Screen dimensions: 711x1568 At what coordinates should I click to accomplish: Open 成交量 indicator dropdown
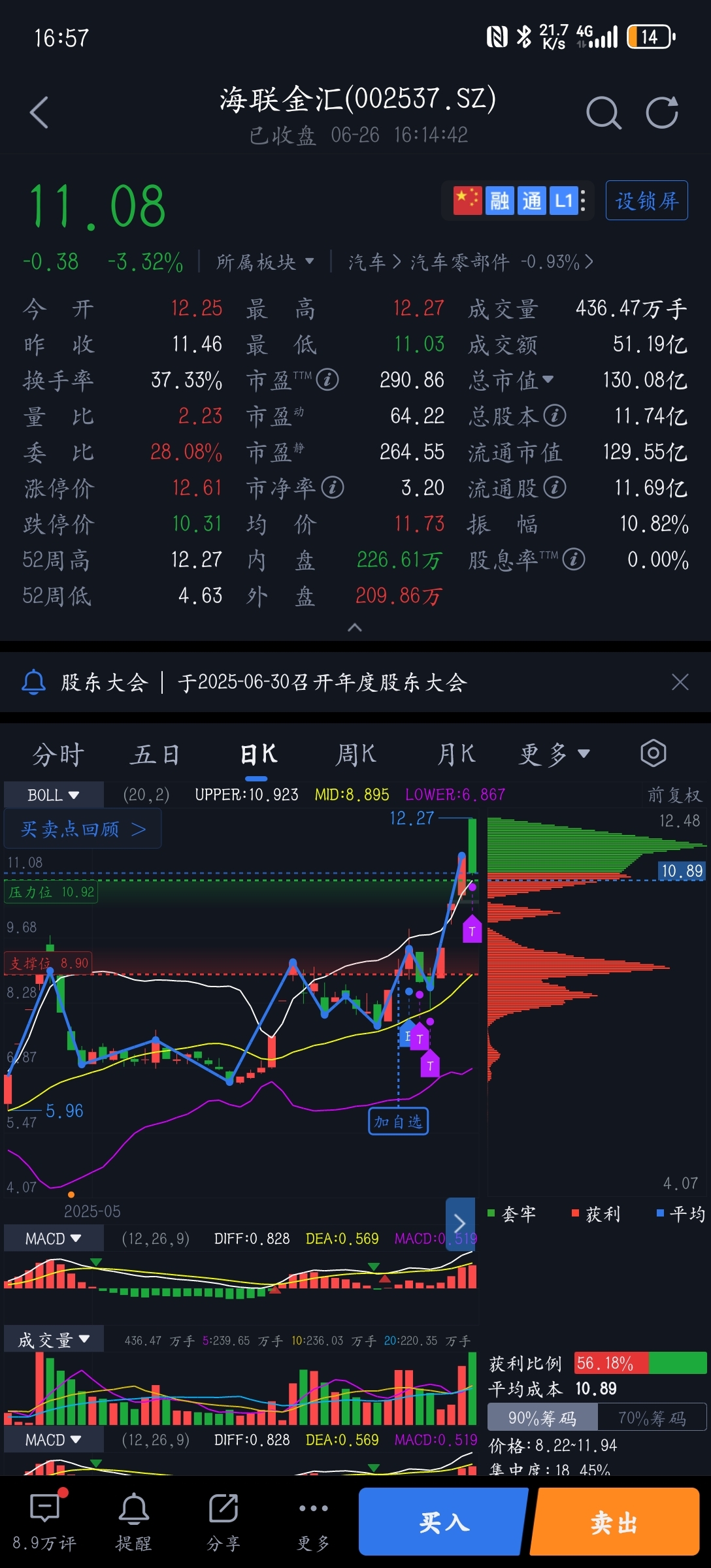54,1341
